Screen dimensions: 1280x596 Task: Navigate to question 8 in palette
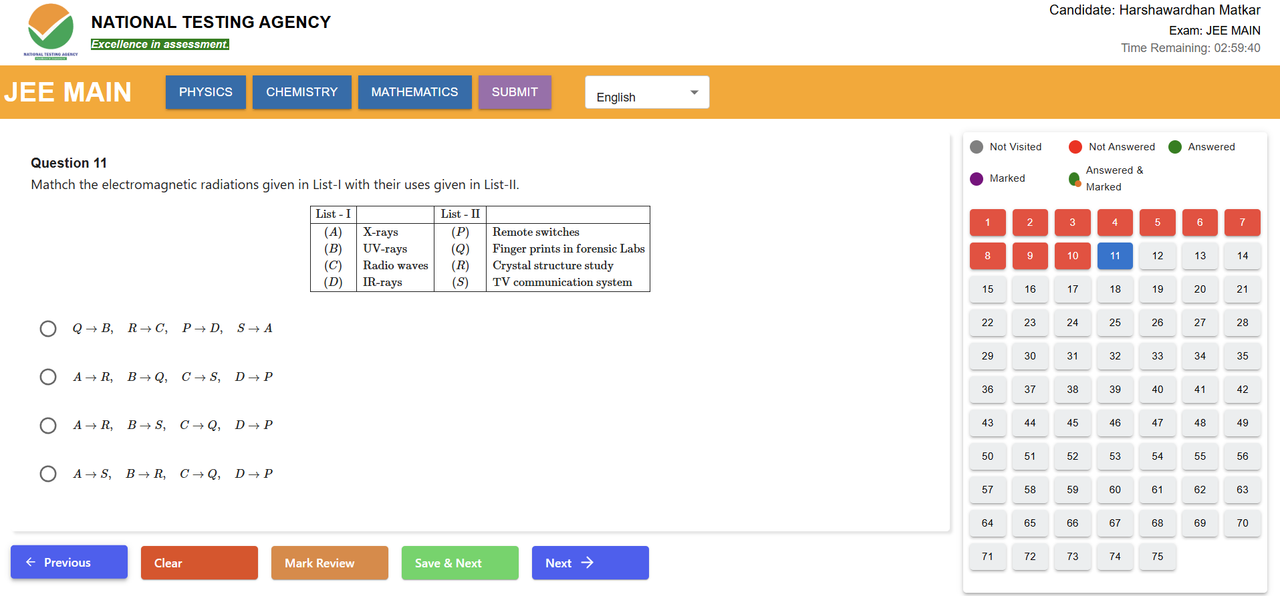click(988, 256)
